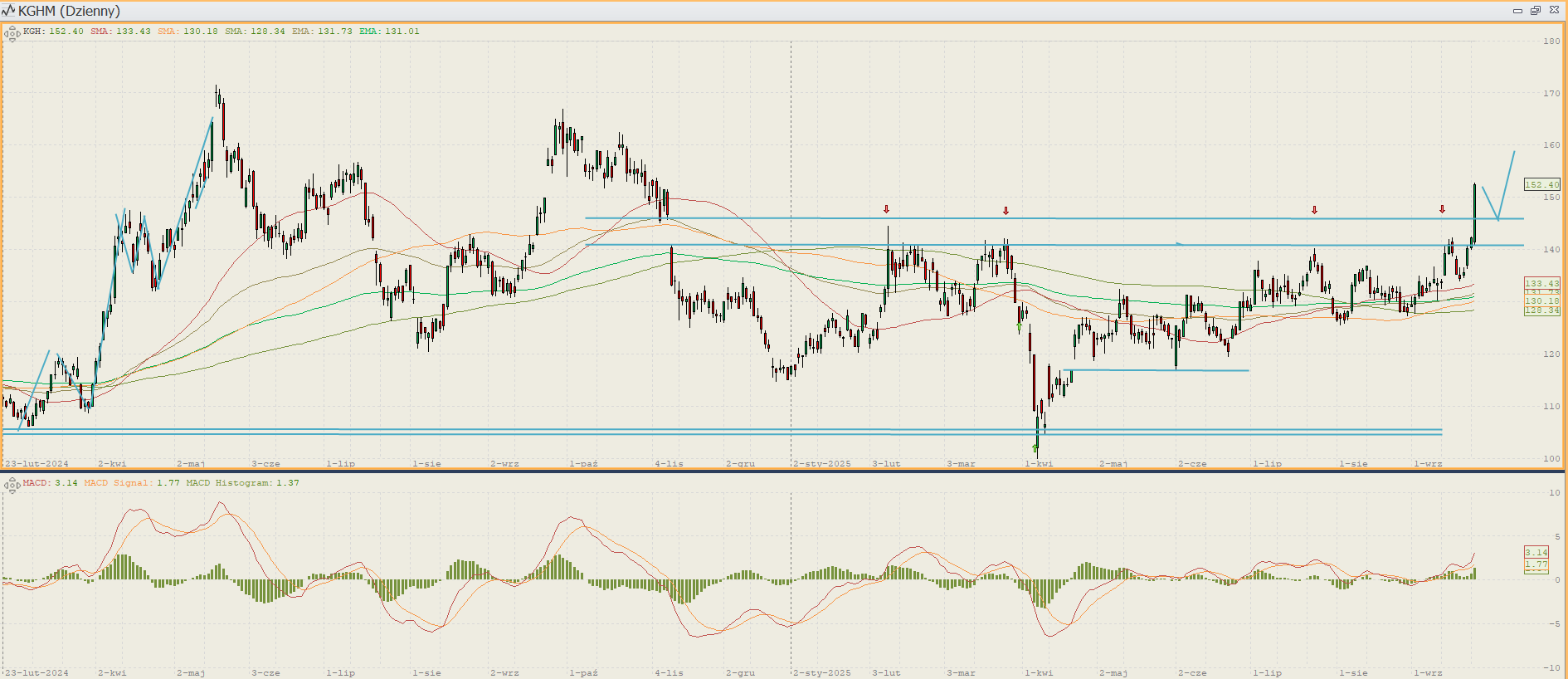The image size is (1568, 679).
Task: Click the chart icon beside KGHM title
Action: pos(8,11)
